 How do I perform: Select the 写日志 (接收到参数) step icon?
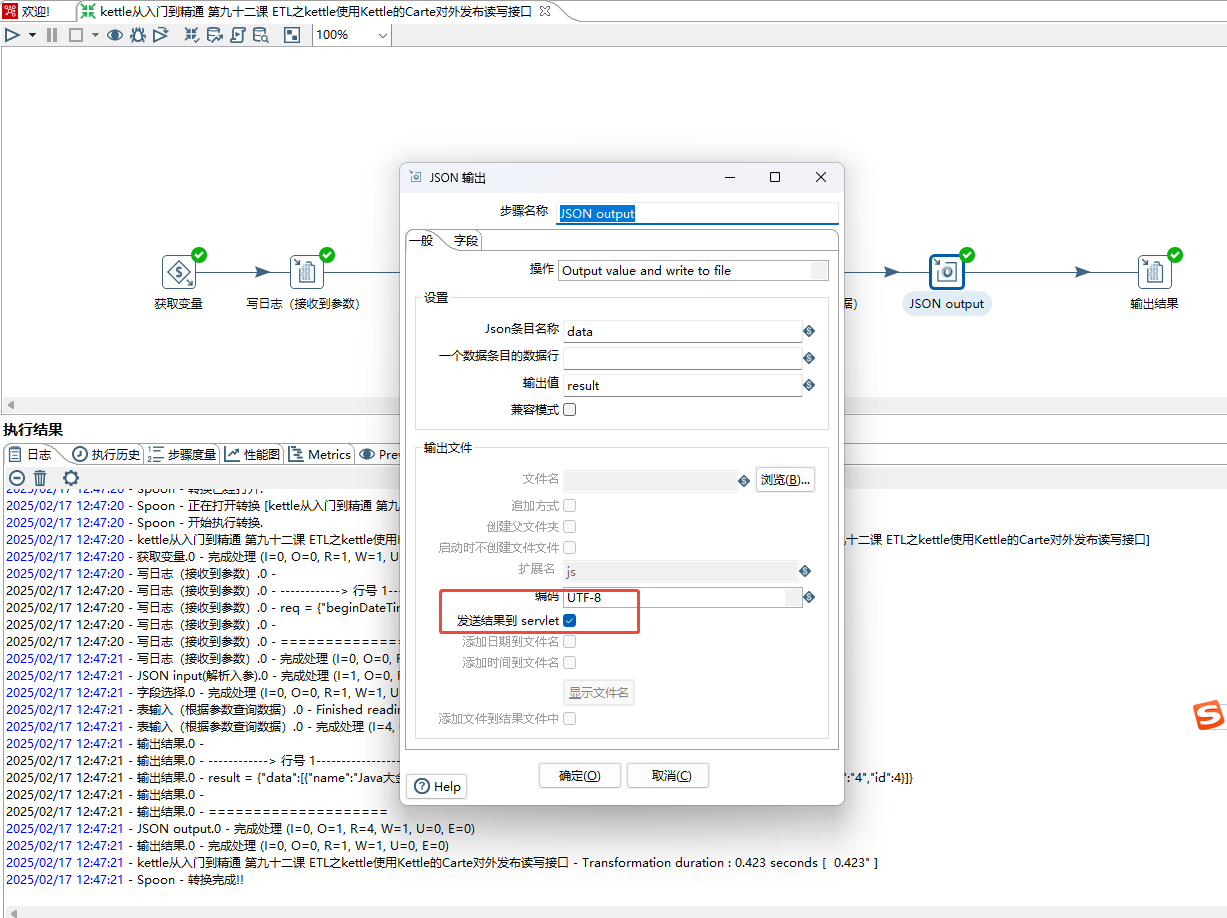(306, 272)
